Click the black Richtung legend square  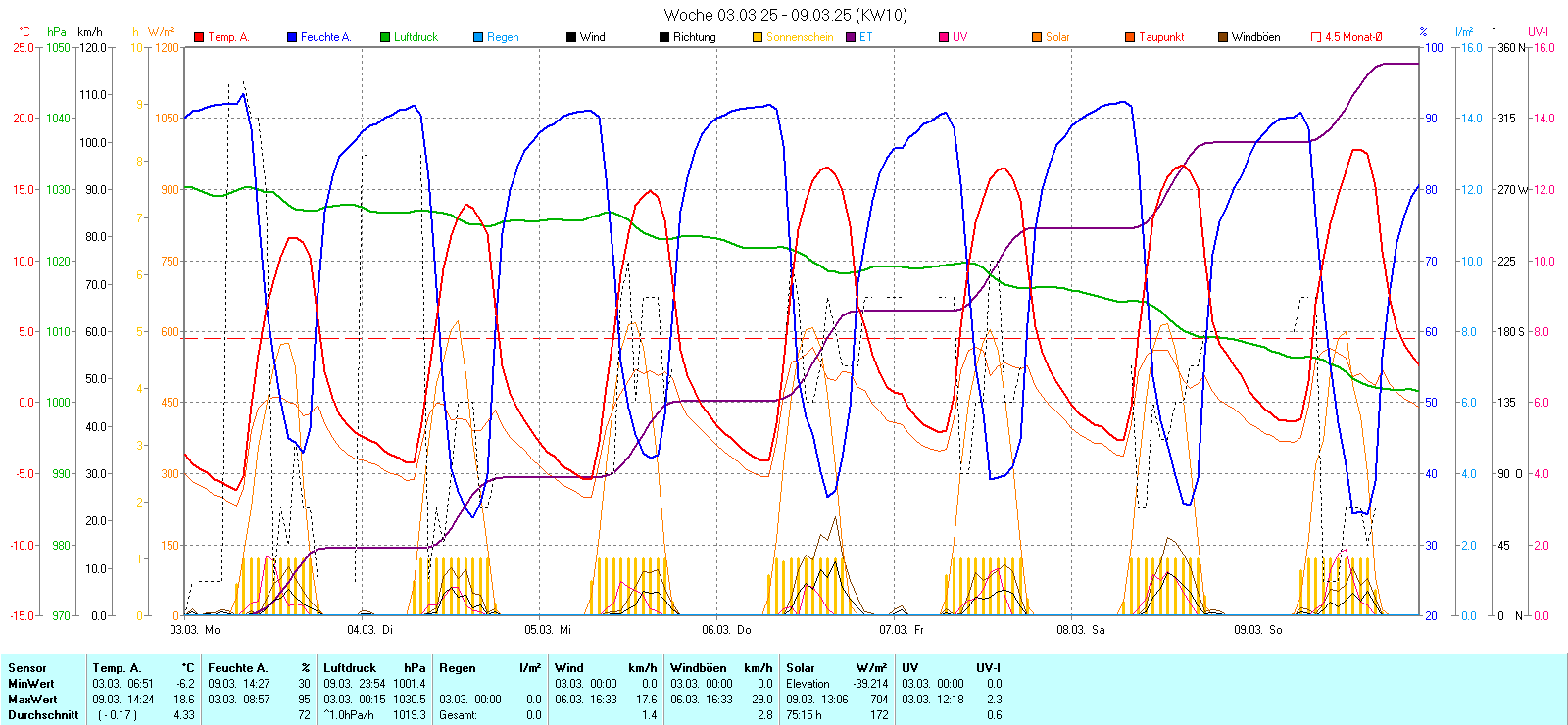[664, 37]
